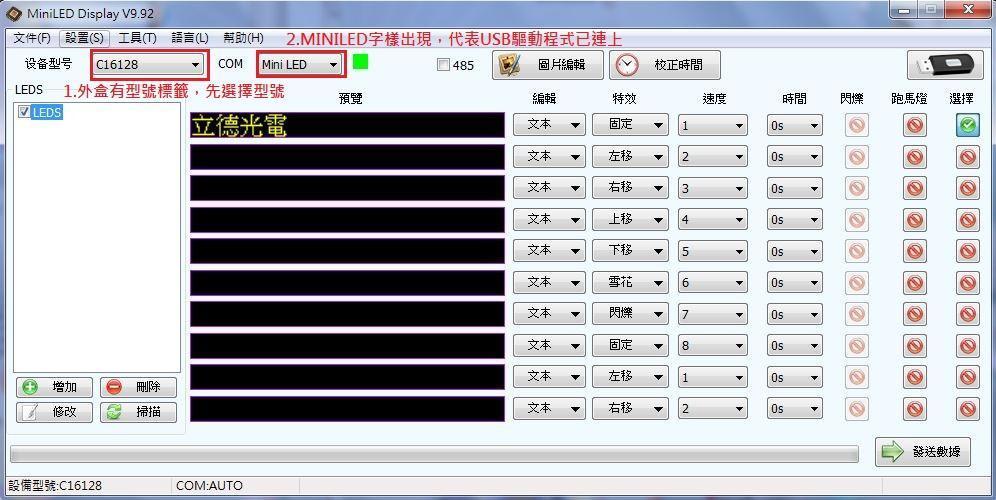Open the COM Mini LED dropdown
This screenshot has width=996, height=500.
pyautogui.click(x=300, y=64)
